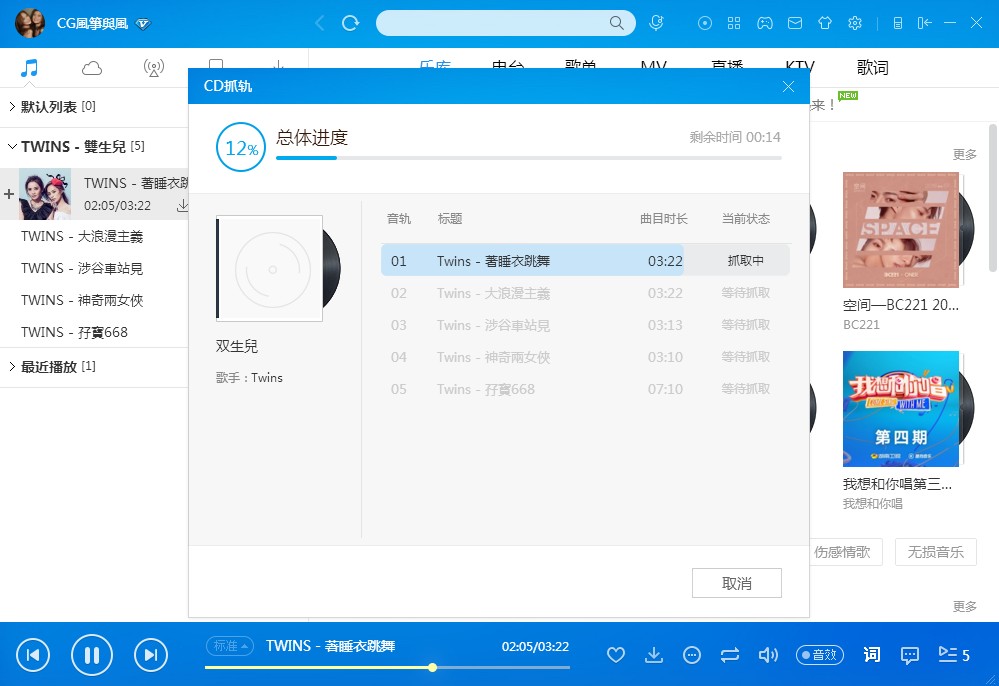Download the playing track in playlist row
The width and height of the screenshot is (999, 686).
tap(182, 205)
